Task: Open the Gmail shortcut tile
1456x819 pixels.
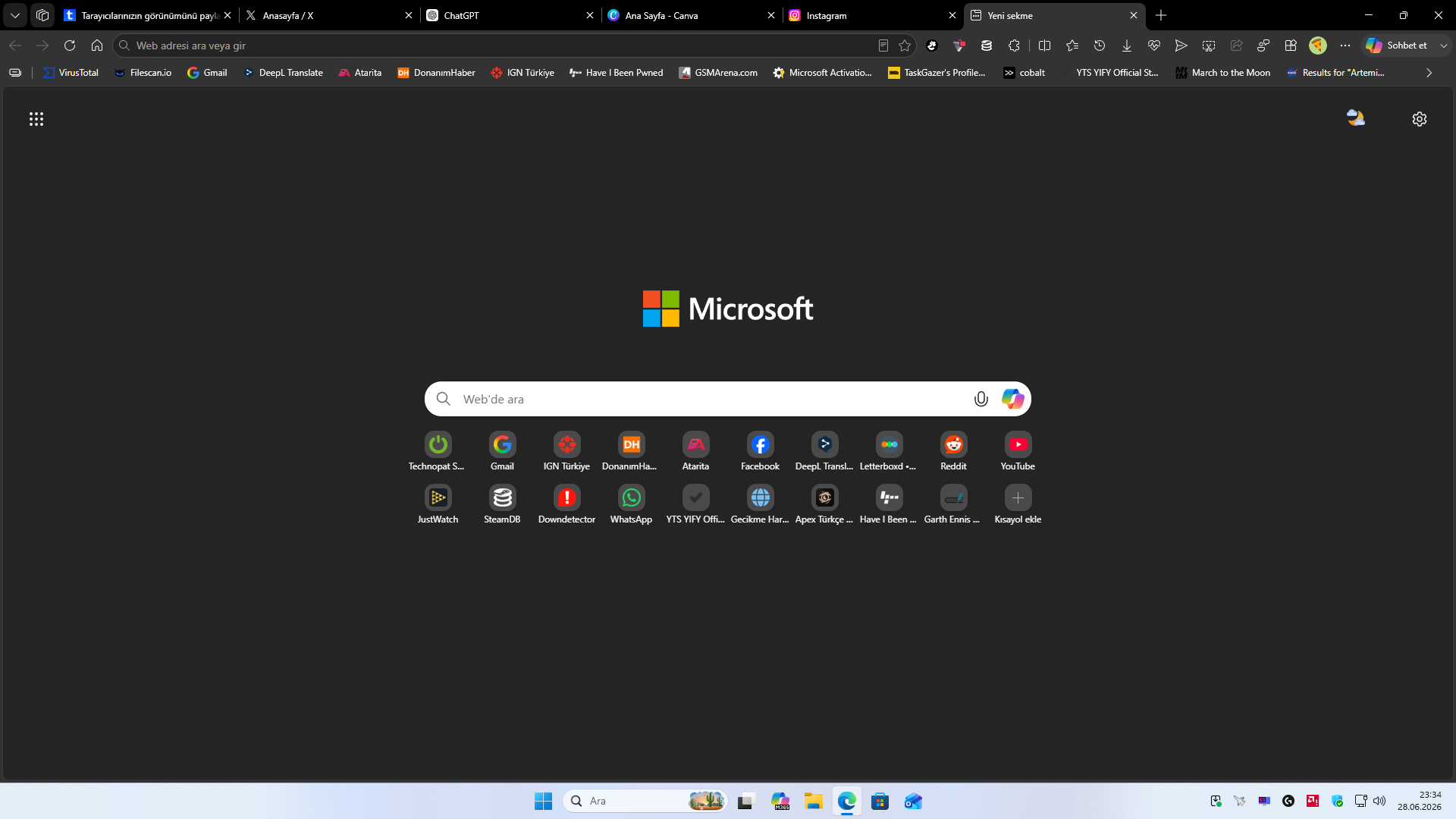Action: pyautogui.click(x=502, y=452)
